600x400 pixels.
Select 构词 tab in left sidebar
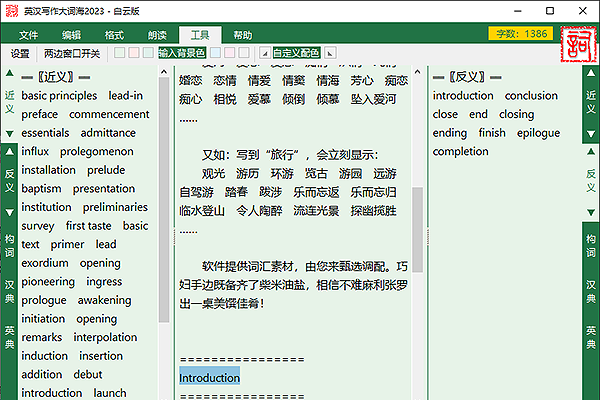pyautogui.click(x=10, y=246)
